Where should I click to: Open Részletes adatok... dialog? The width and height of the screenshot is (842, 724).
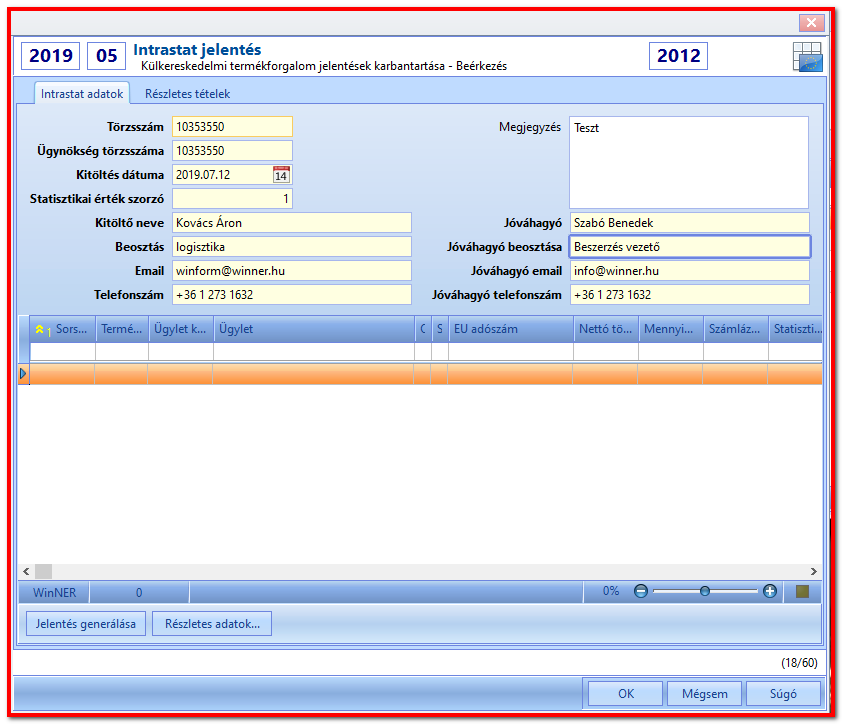[212, 624]
